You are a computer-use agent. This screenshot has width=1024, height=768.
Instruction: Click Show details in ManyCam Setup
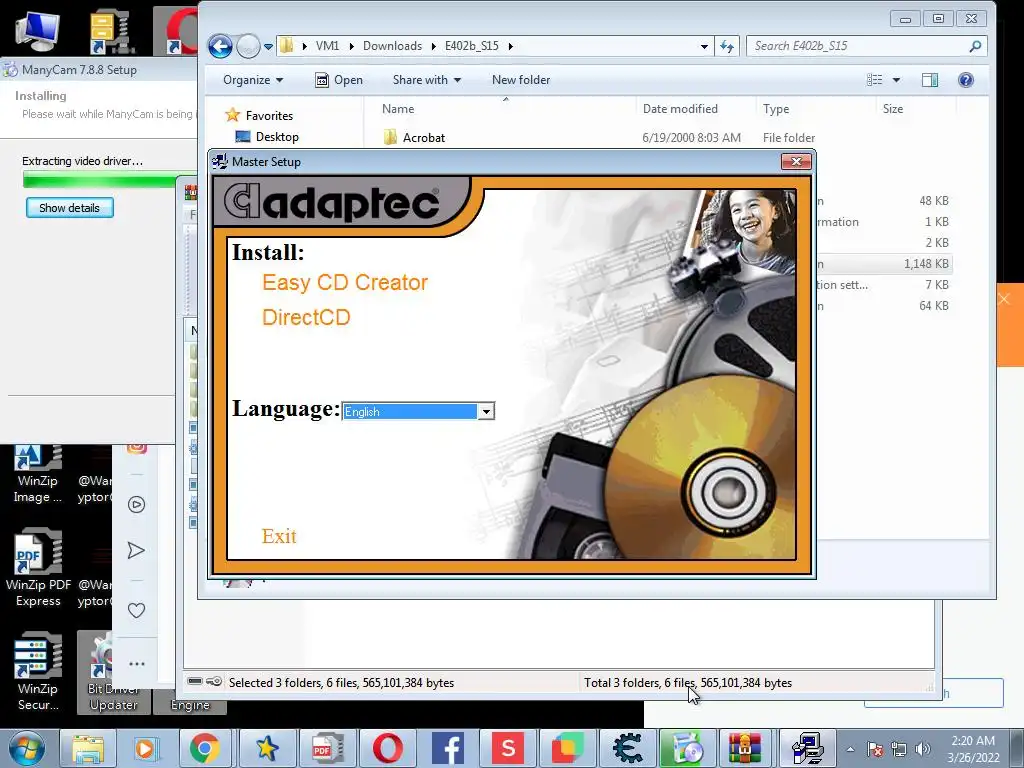pos(70,208)
